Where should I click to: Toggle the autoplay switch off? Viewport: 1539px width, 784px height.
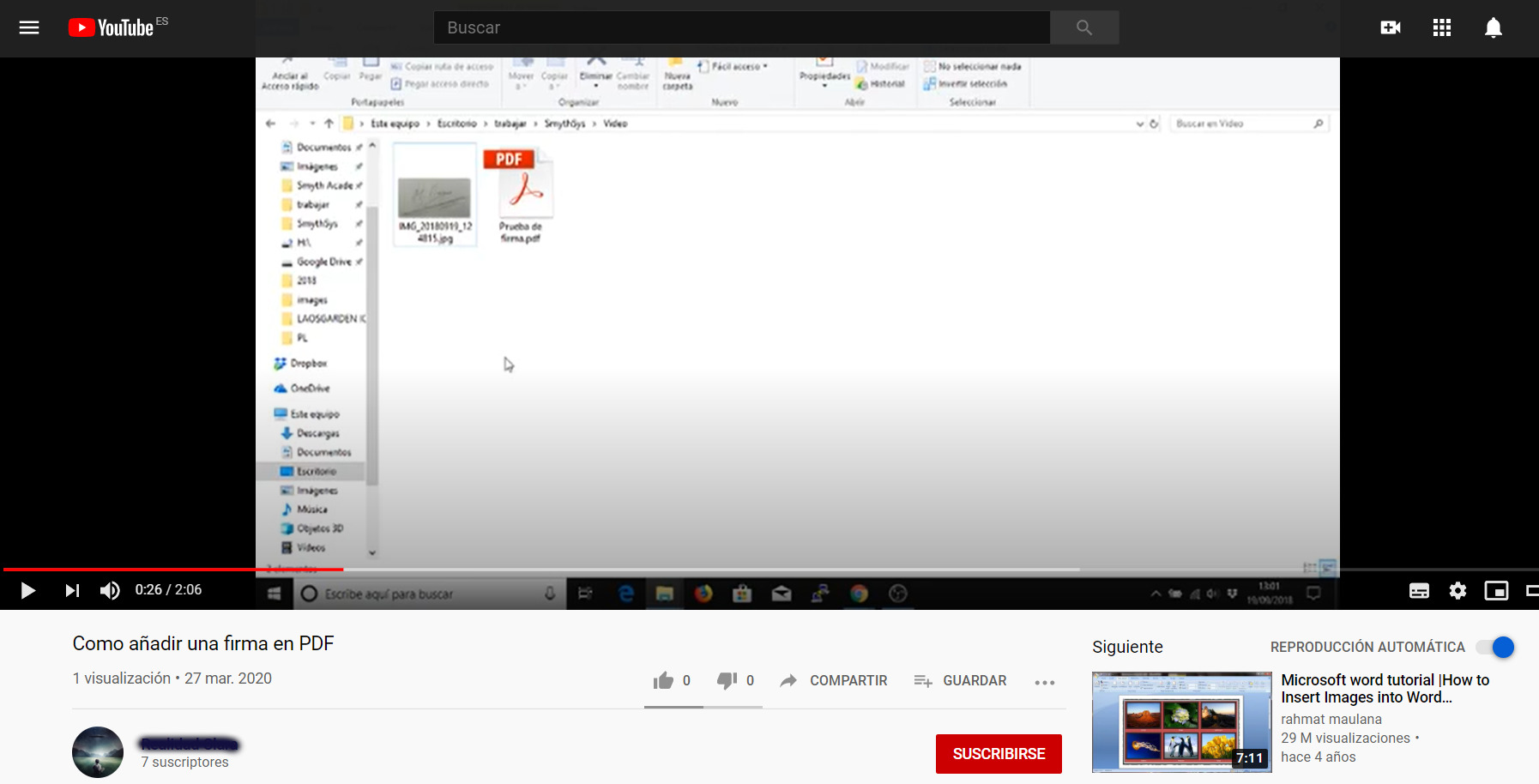point(1495,648)
